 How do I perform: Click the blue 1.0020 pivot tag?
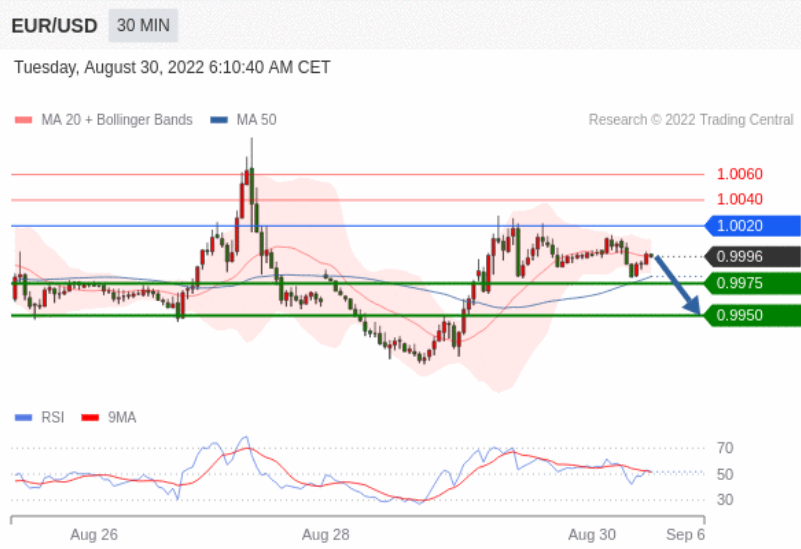click(x=752, y=226)
